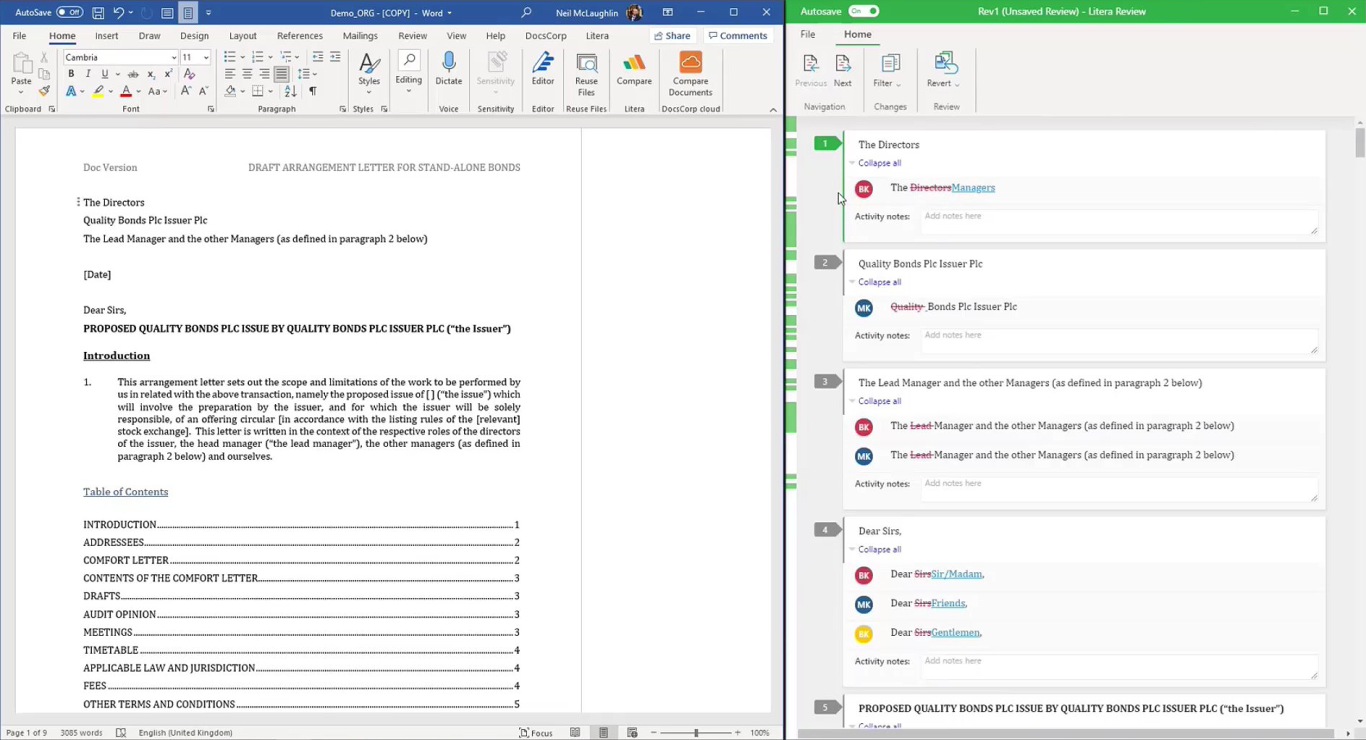This screenshot has width=1366, height=740.
Task: Switch to the Review ribbon tab
Action: click(412, 35)
